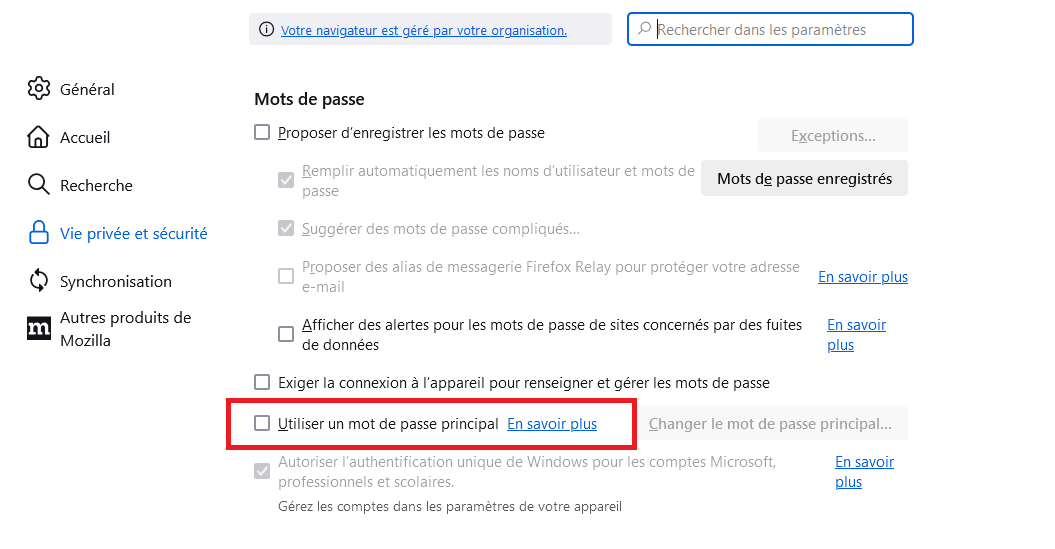Click the Vie privée et sécurité lock icon
The width and height of the screenshot is (1055, 549).
pyautogui.click(x=39, y=233)
